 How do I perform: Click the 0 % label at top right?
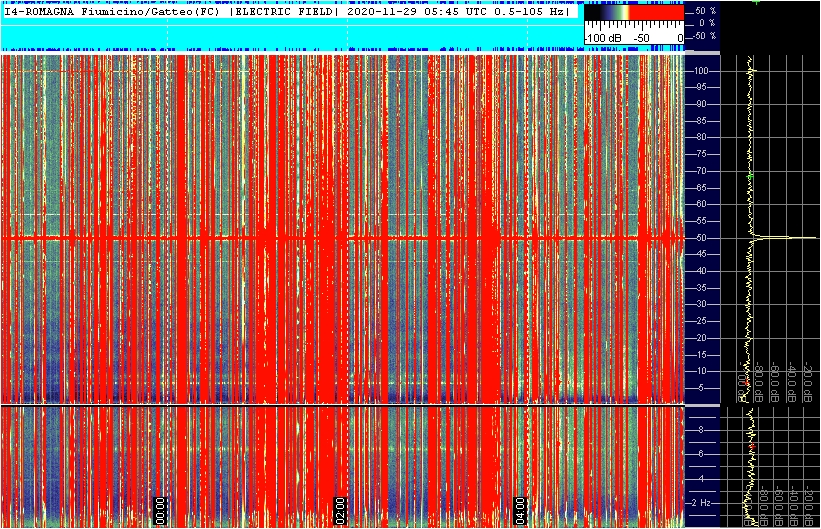point(707,23)
